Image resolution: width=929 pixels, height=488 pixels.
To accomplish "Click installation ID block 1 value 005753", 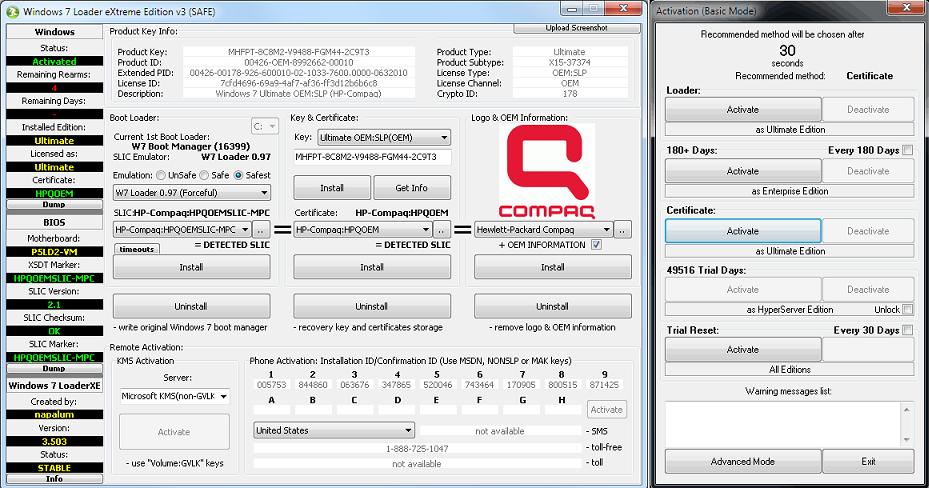I will 271,385.
